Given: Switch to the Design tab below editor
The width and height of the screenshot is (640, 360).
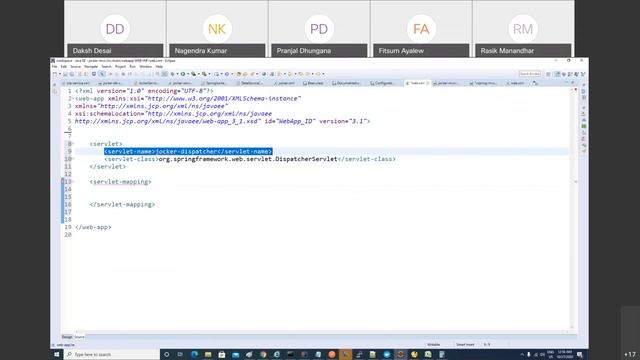Looking at the screenshot, I should pyautogui.click(x=67, y=337).
